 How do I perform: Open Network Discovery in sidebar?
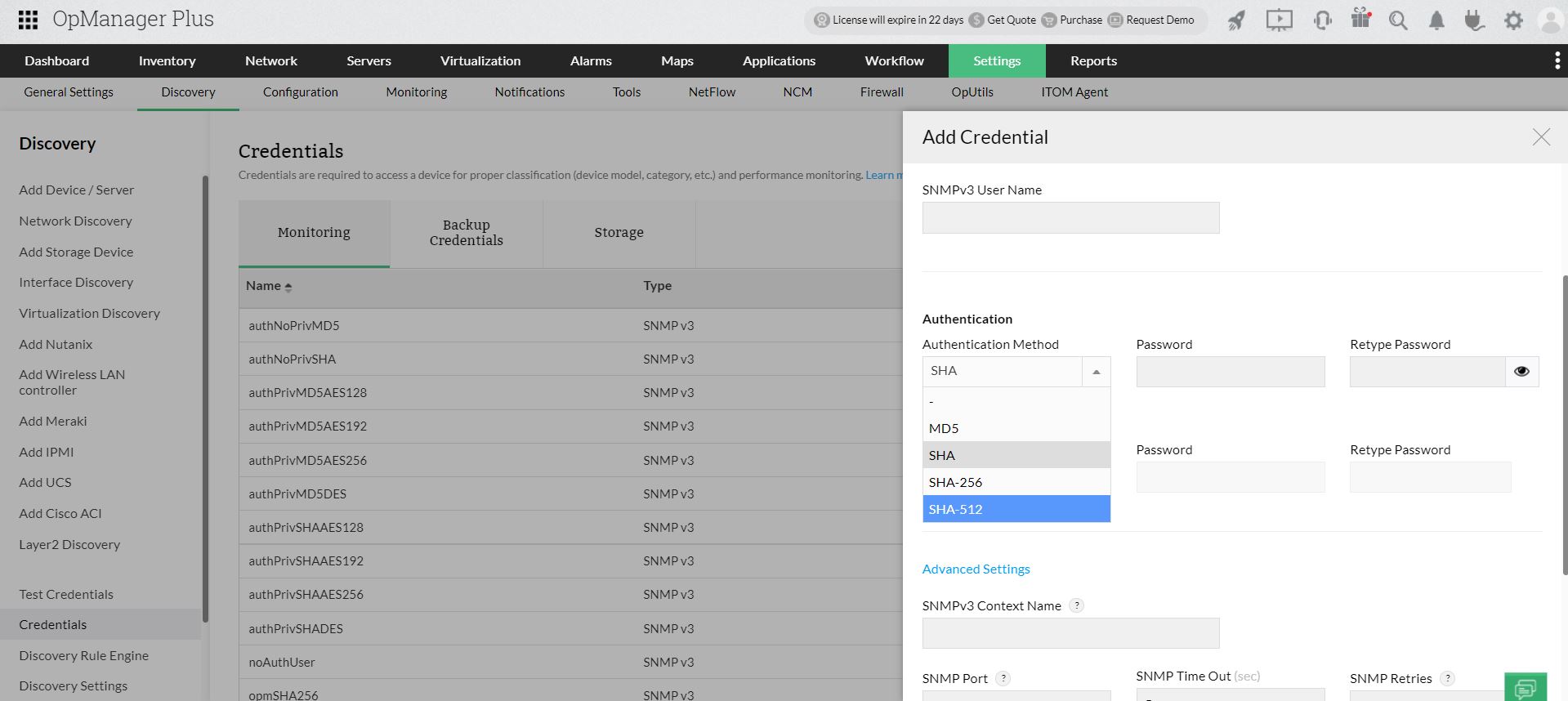(75, 221)
